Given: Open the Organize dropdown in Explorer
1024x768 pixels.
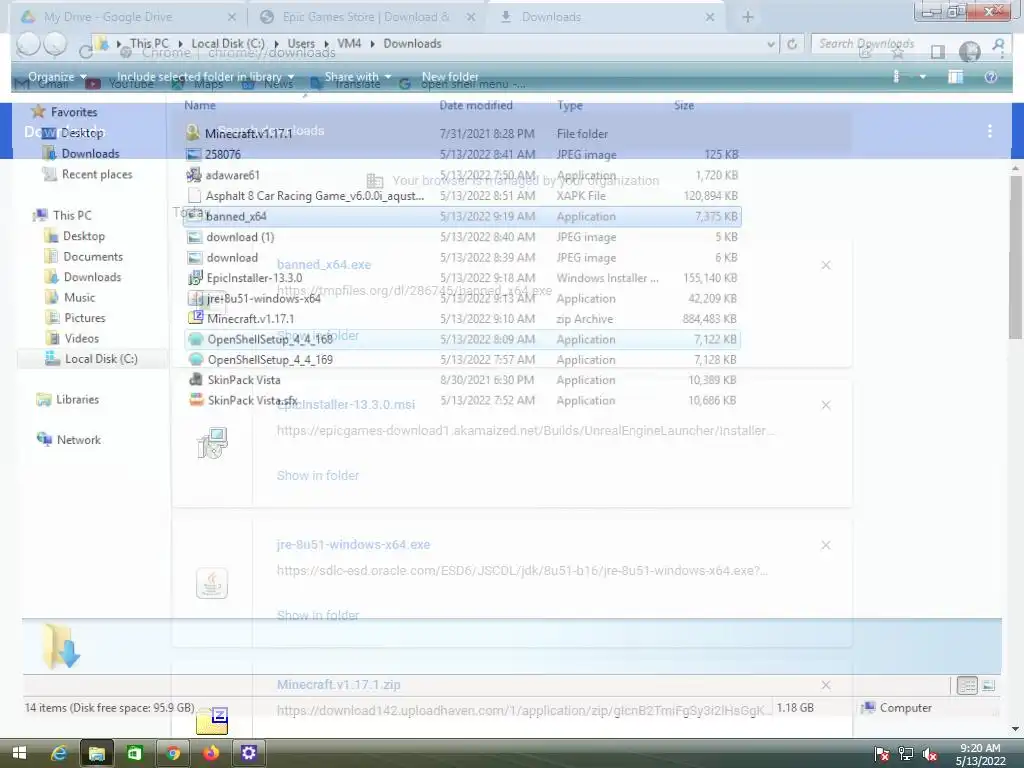Looking at the screenshot, I should click(x=57, y=76).
